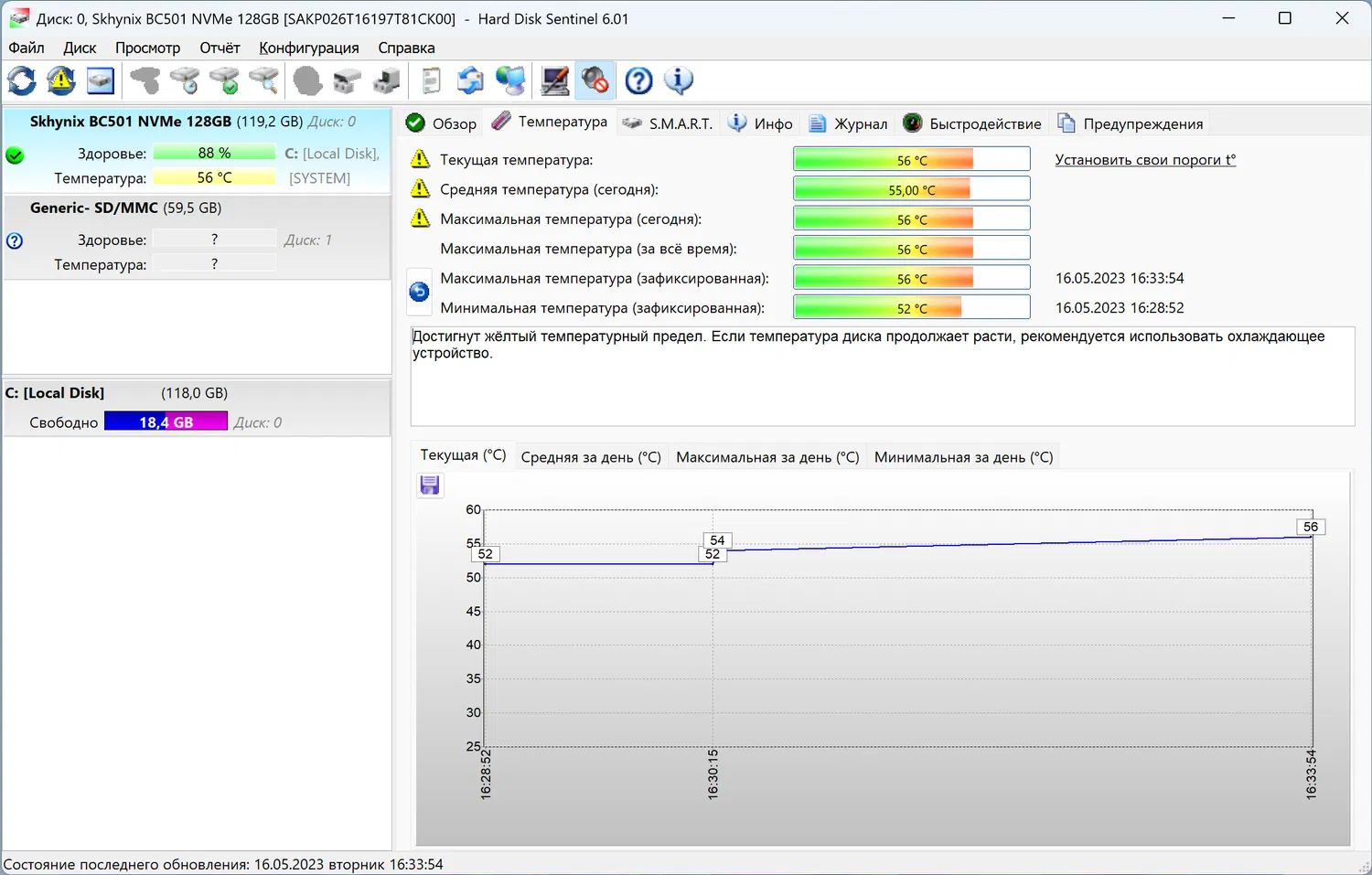Click the 54 data label on the chart

(717, 540)
